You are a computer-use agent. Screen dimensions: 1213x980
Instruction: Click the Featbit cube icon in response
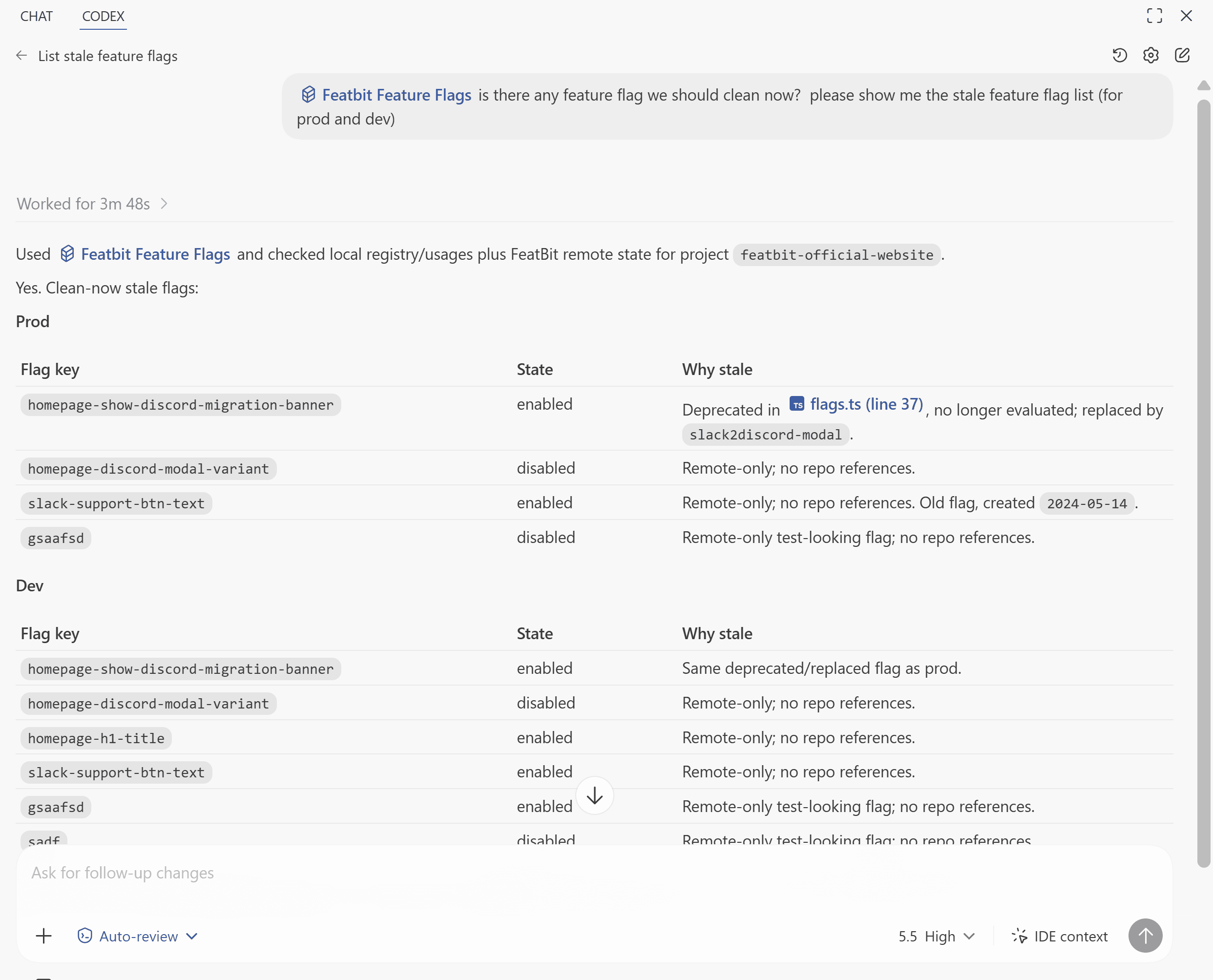pyautogui.click(x=67, y=254)
